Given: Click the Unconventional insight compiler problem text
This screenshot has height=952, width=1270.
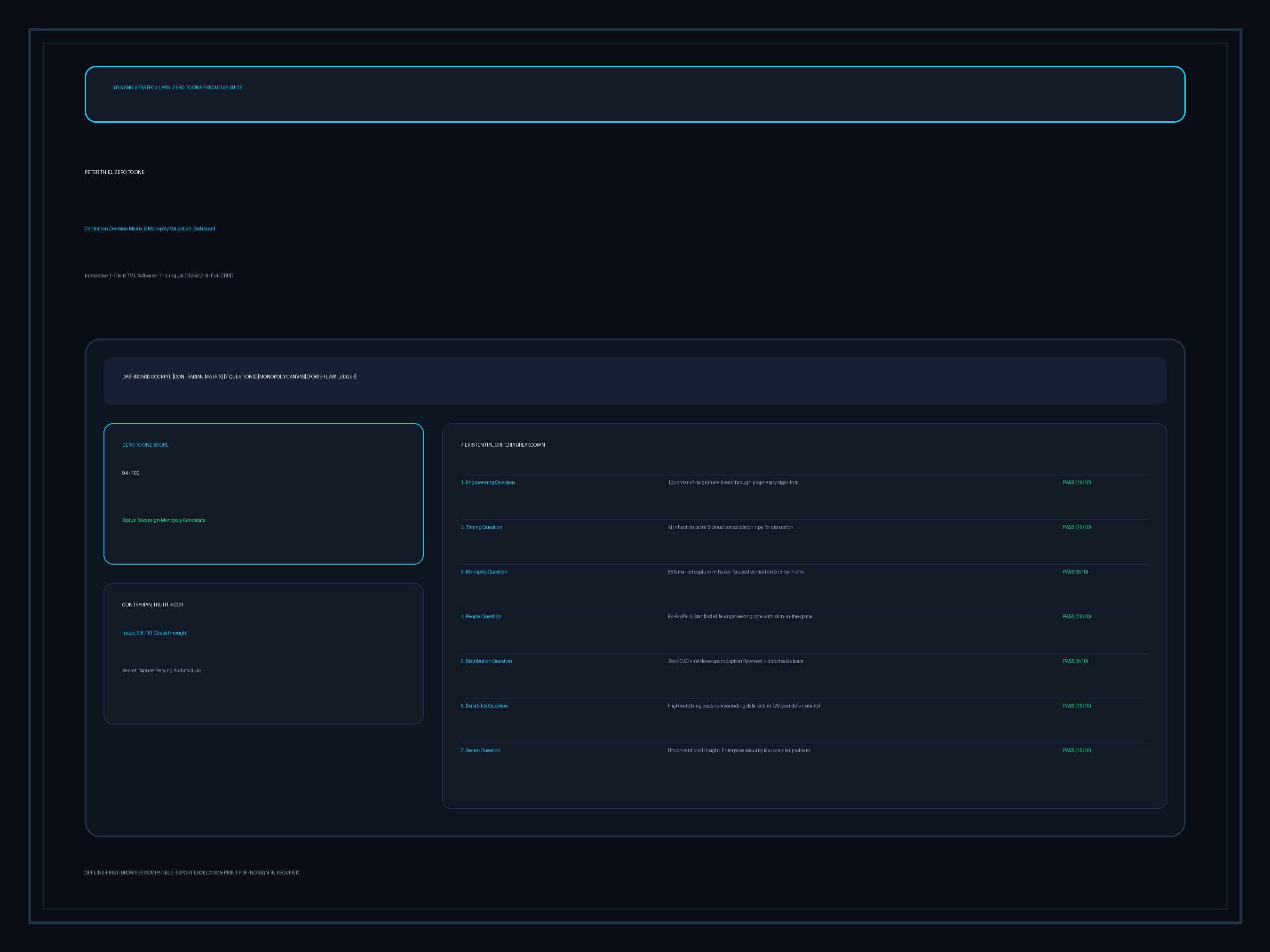Looking at the screenshot, I should point(739,751).
